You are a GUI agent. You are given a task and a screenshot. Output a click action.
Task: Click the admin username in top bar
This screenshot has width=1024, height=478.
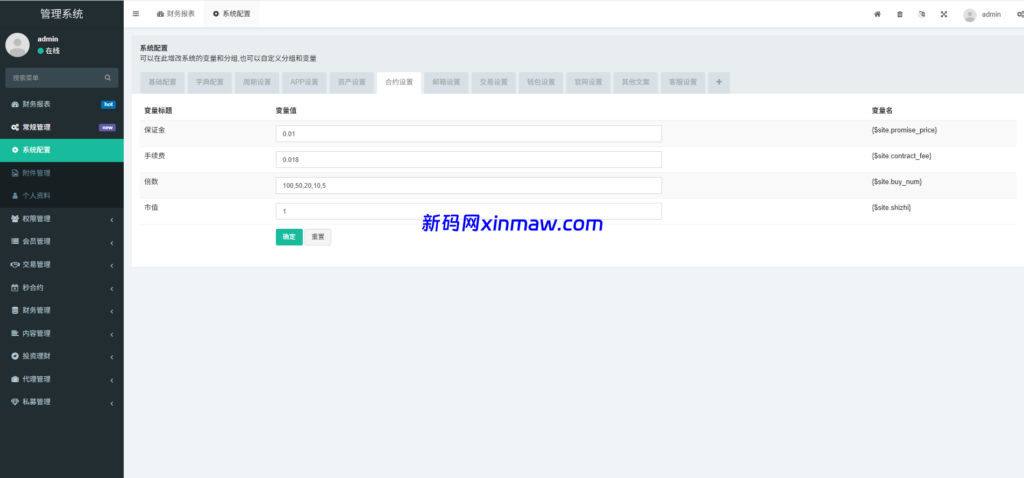pyautogui.click(x=991, y=14)
